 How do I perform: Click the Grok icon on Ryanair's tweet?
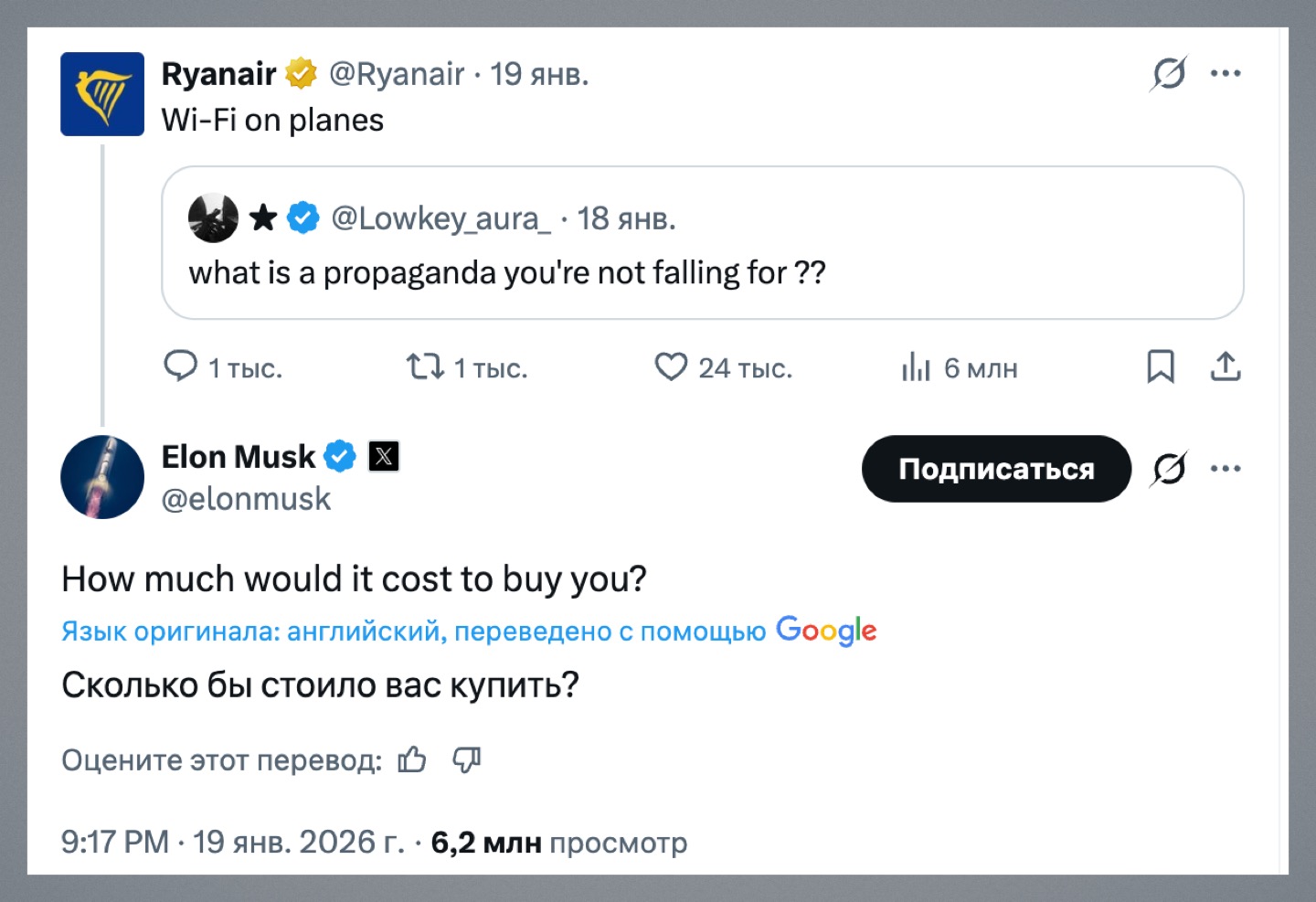[1169, 73]
